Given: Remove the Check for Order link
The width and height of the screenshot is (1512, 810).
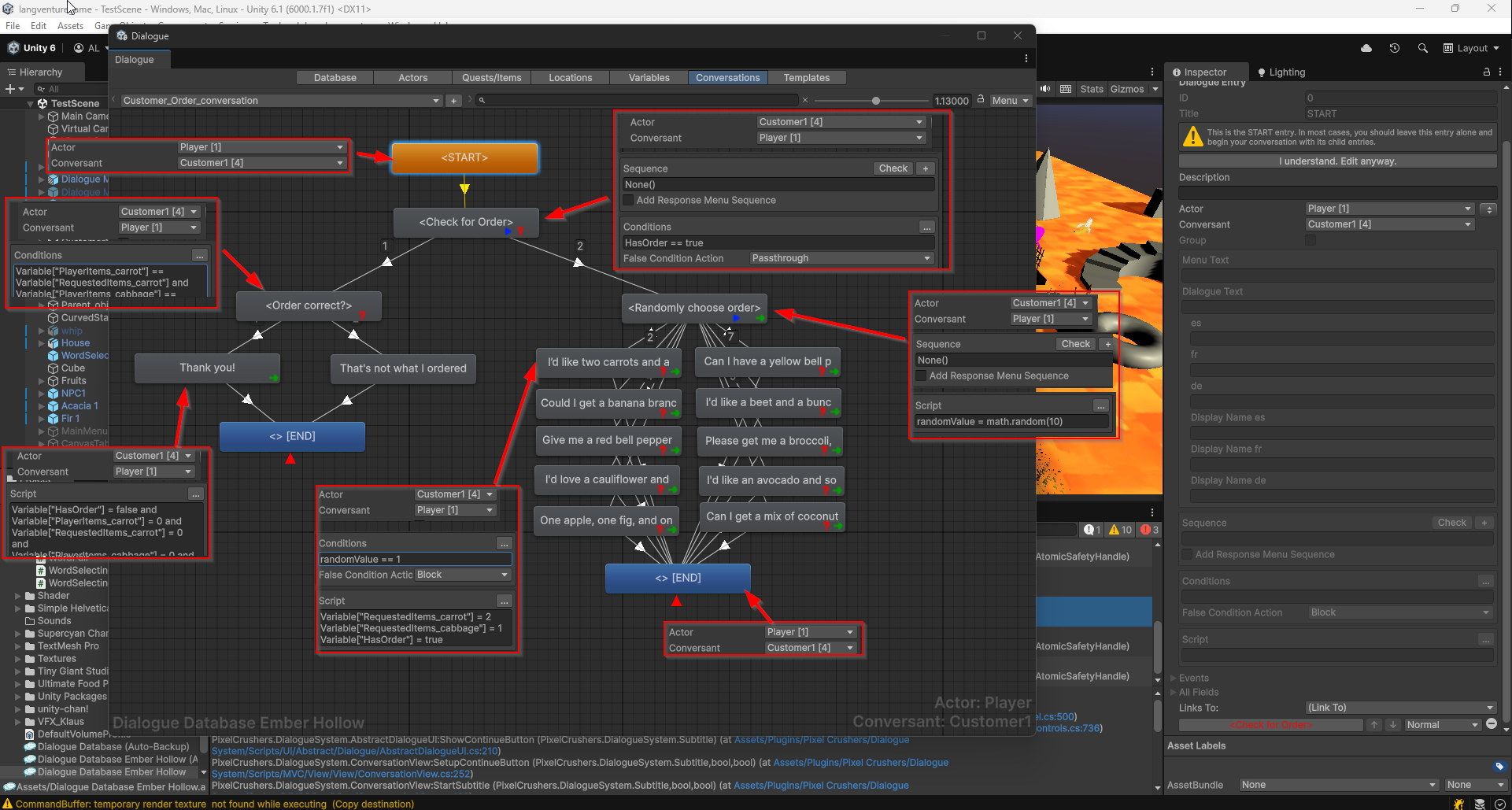Looking at the screenshot, I should [1491, 724].
